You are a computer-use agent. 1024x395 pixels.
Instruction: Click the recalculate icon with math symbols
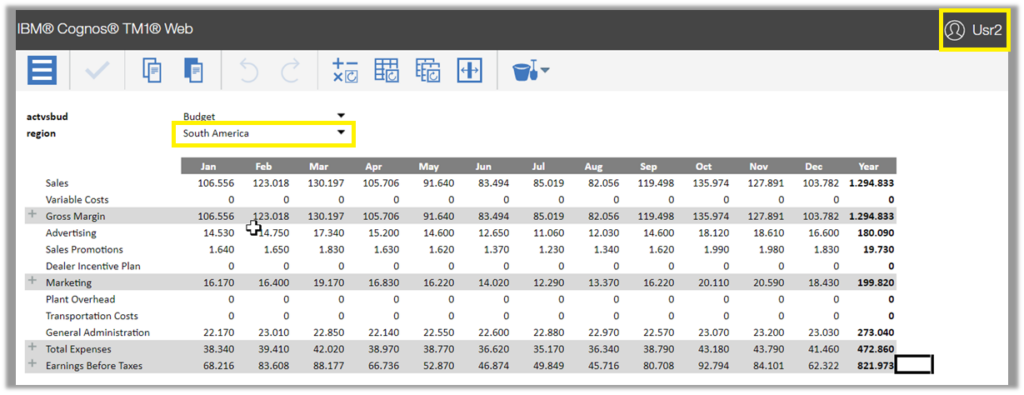click(345, 71)
